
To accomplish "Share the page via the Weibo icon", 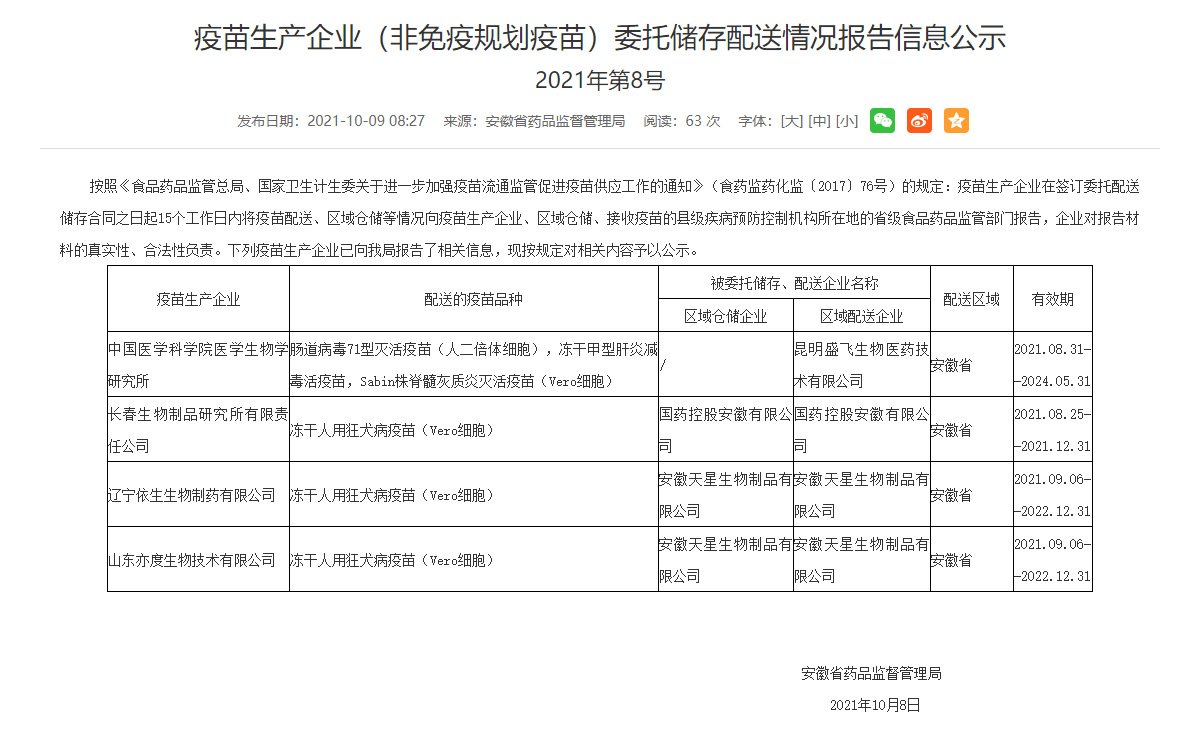I will point(919,120).
